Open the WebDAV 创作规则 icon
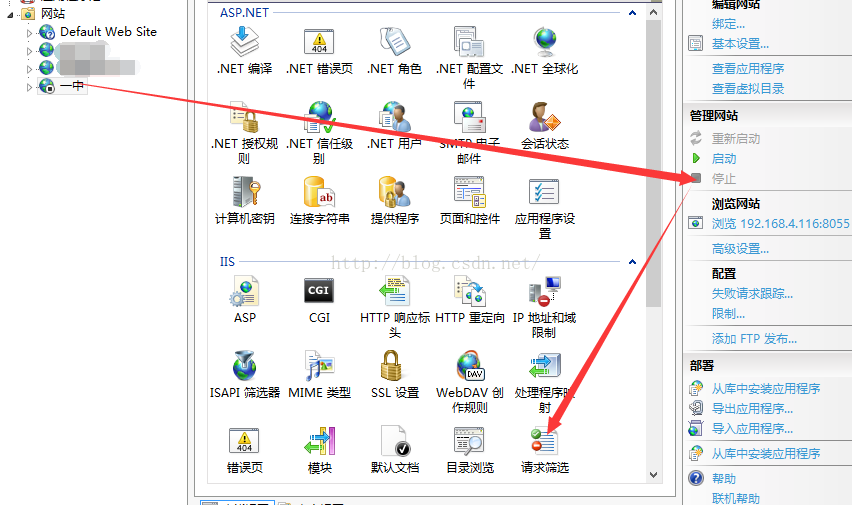This screenshot has width=852, height=505. (x=469, y=366)
